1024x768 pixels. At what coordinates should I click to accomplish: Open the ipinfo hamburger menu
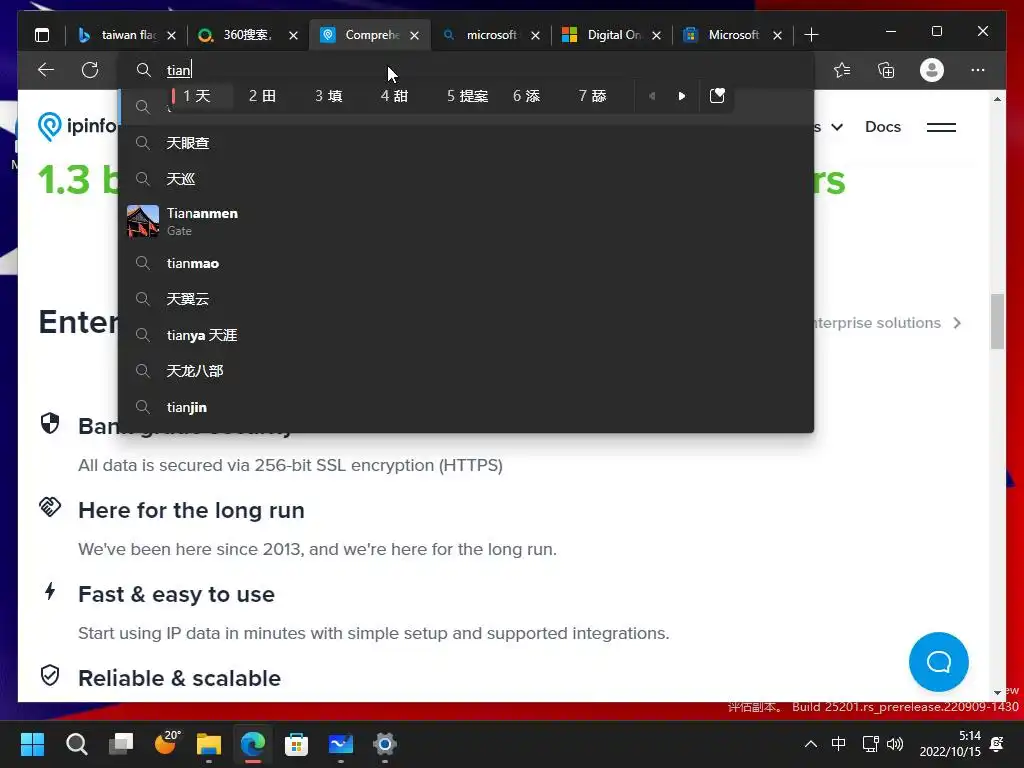941,127
